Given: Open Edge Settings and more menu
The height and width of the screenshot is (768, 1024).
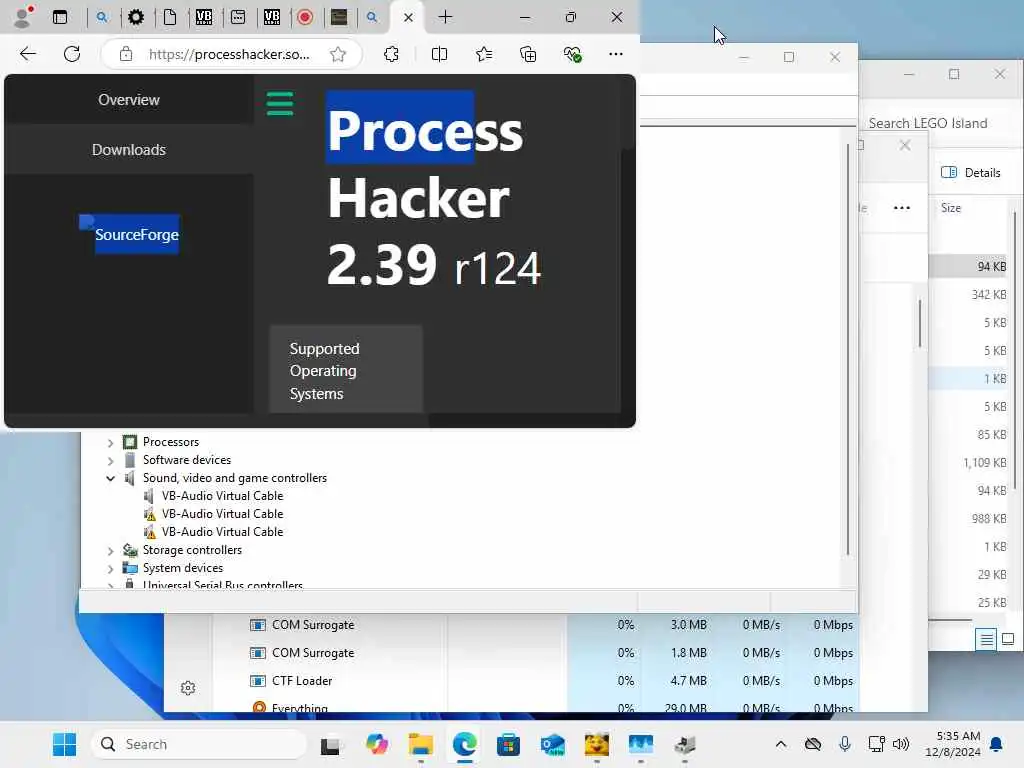Looking at the screenshot, I should pyautogui.click(x=616, y=54).
